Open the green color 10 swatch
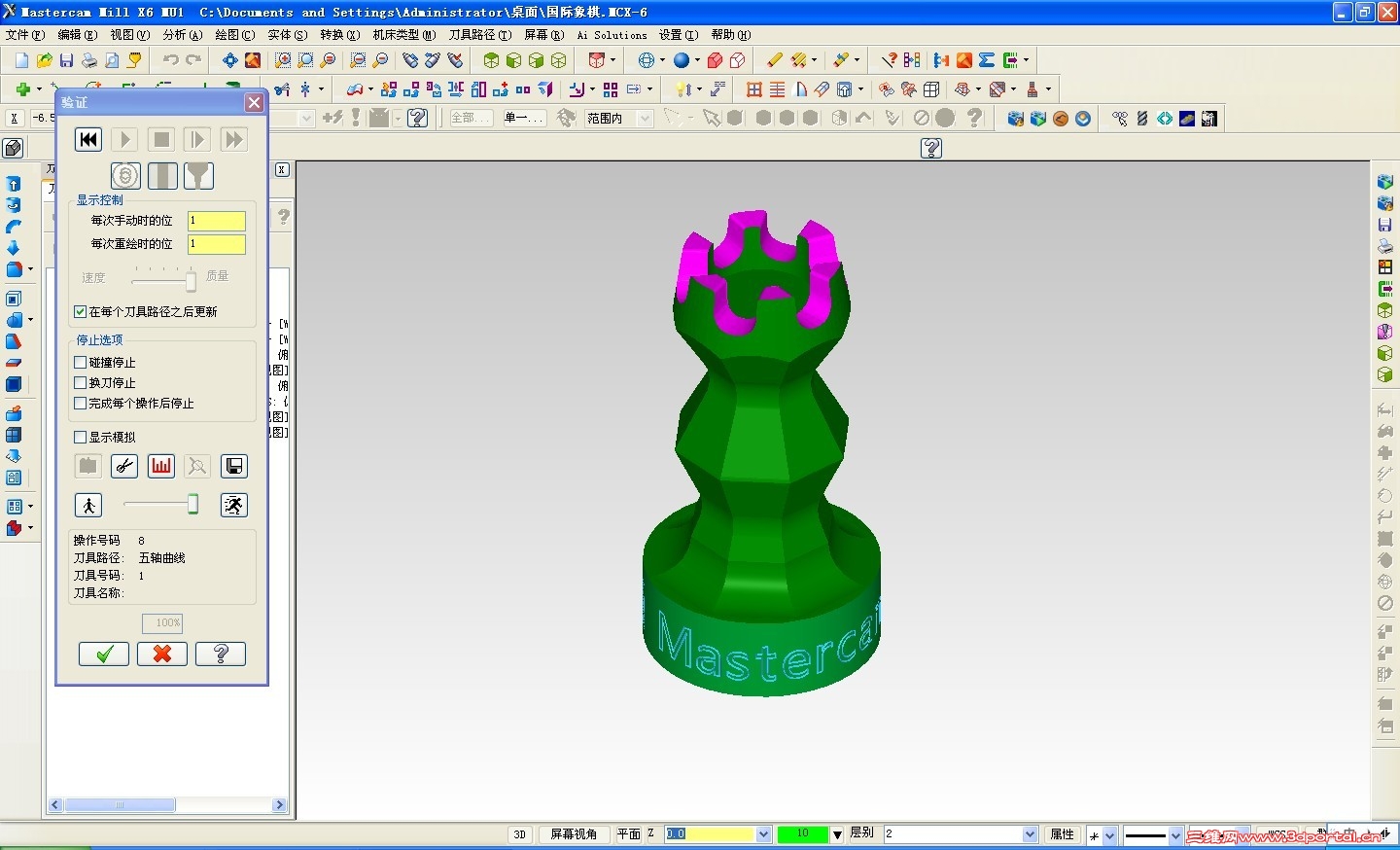The width and height of the screenshot is (1400, 850). click(x=803, y=834)
